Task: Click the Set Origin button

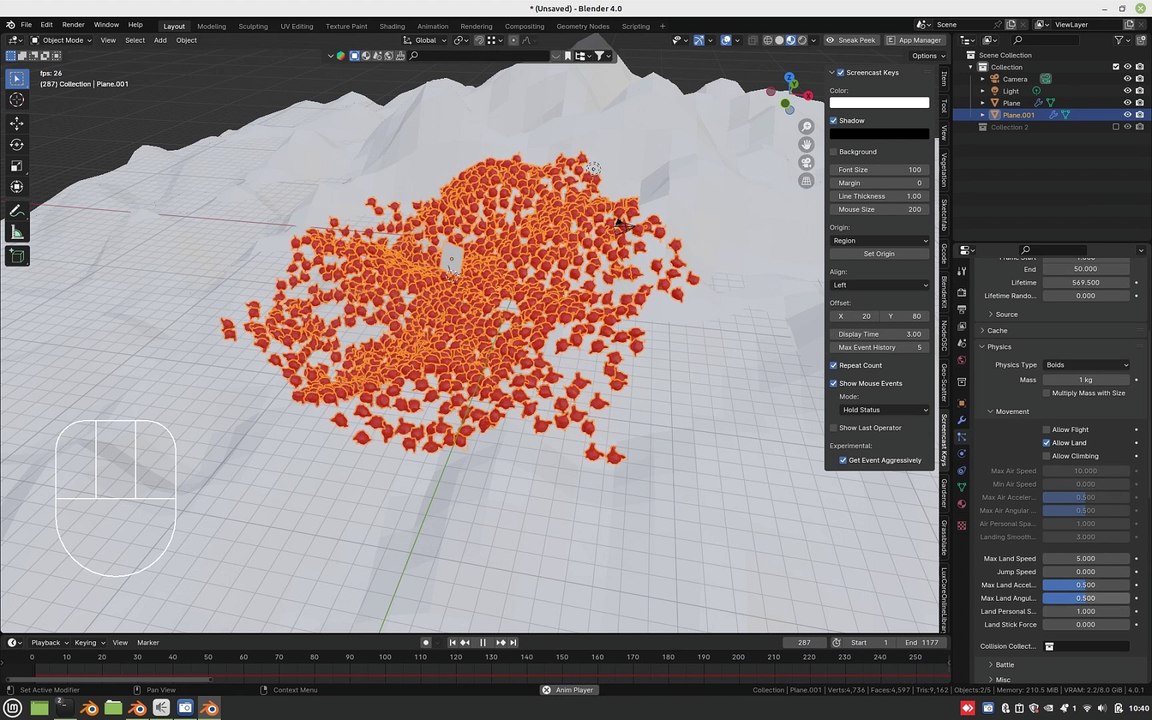Action: (x=879, y=254)
